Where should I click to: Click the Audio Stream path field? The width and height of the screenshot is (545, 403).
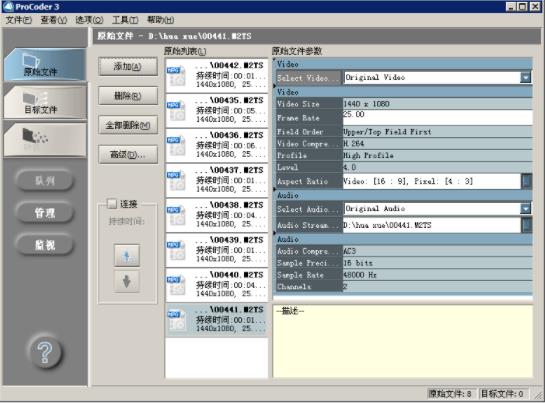click(x=431, y=225)
